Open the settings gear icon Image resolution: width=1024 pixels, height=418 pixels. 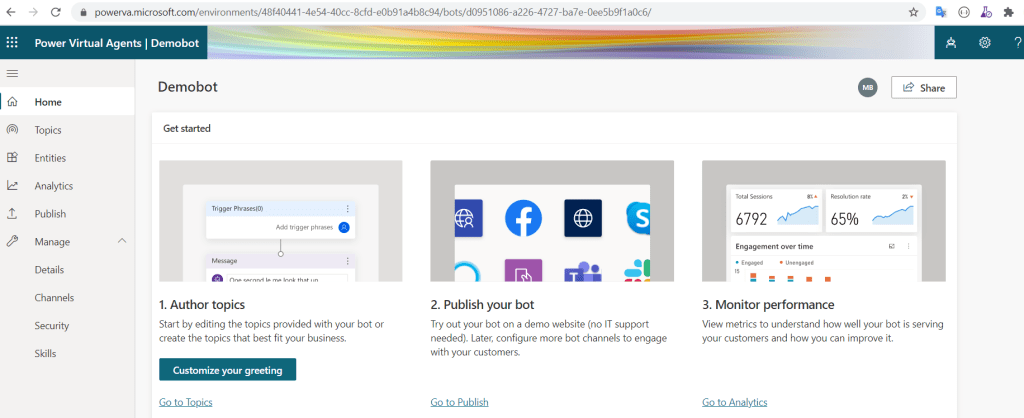[985, 43]
